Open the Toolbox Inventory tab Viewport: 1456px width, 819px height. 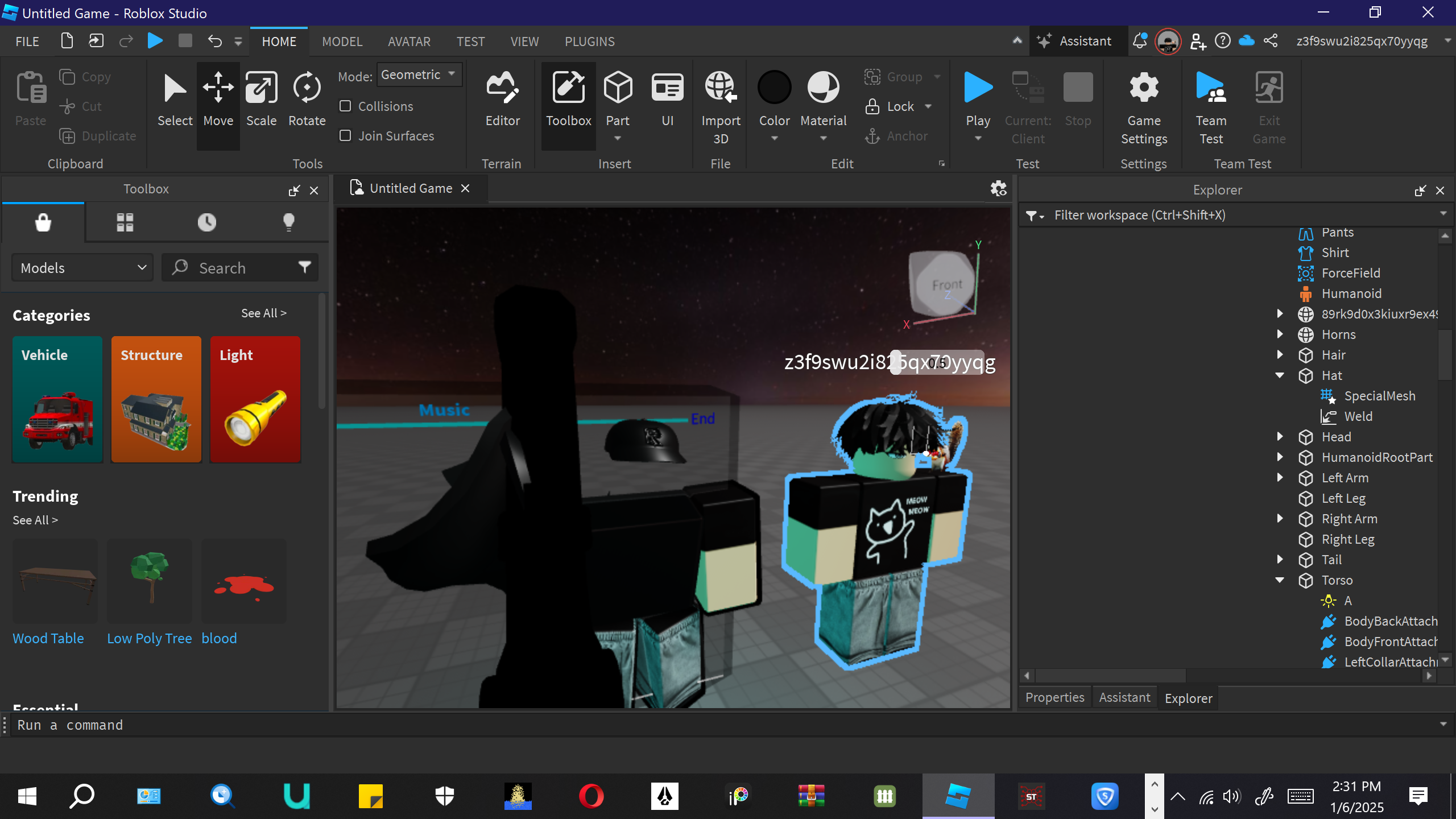[x=125, y=222]
